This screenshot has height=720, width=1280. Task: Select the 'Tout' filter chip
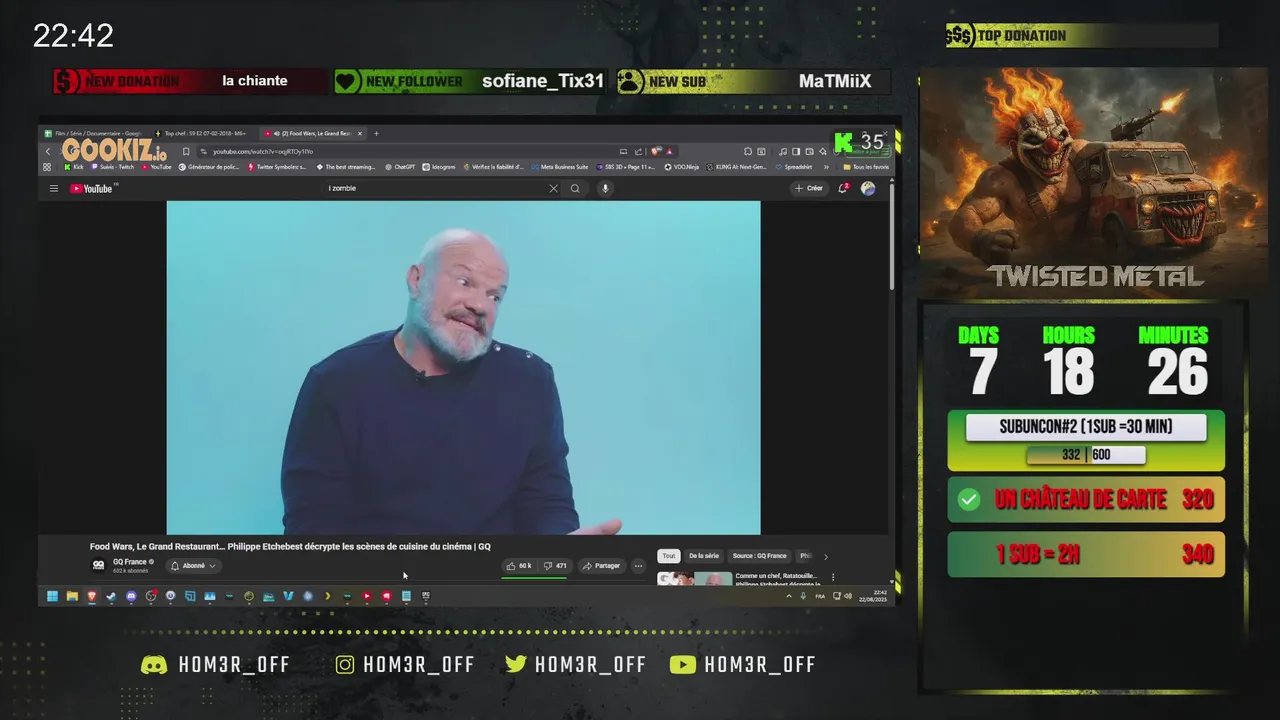tap(669, 556)
